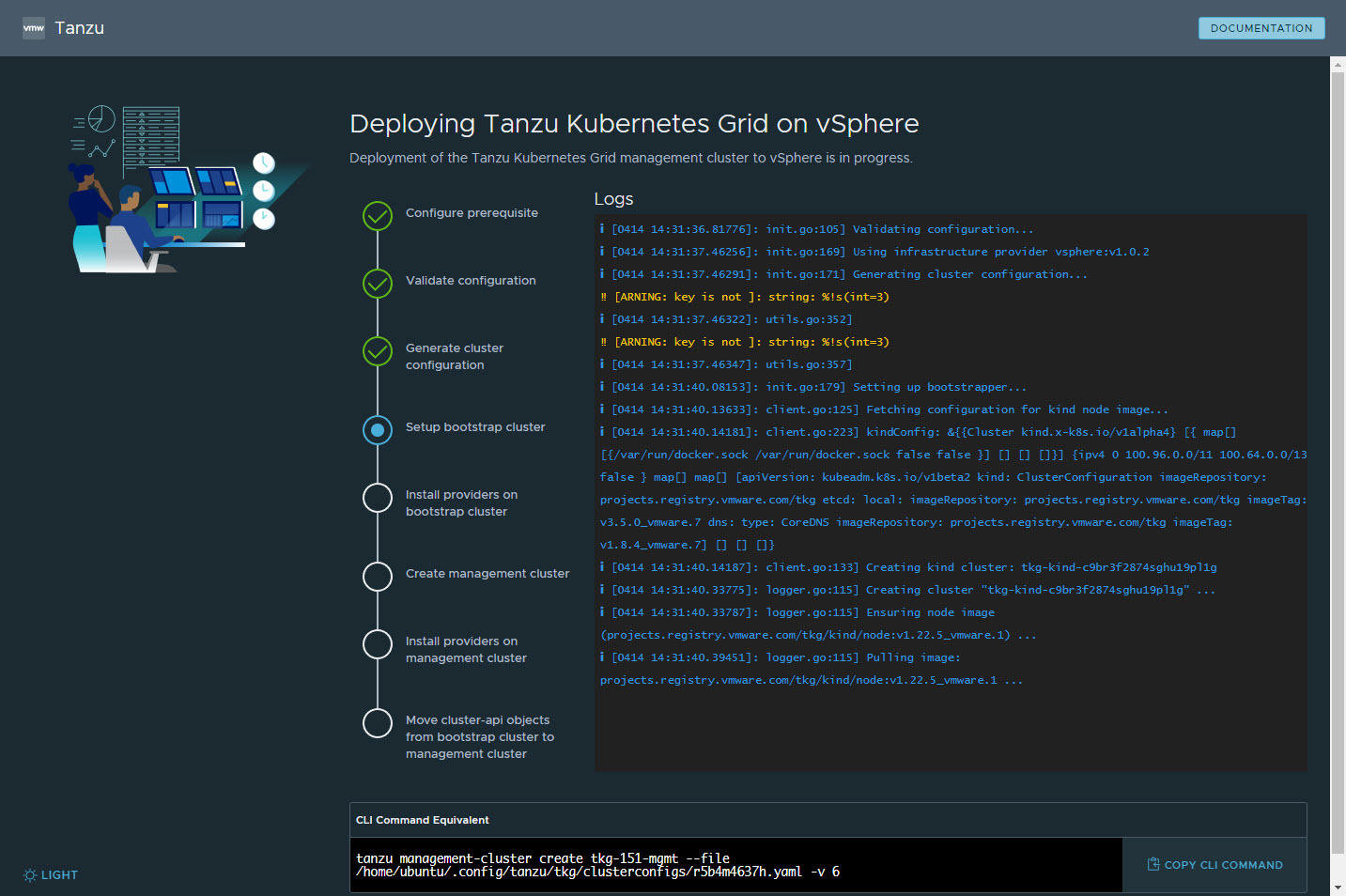1346x896 pixels.
Task: Click the vertical scrollbar track
Action: click(x=1338, y=475)
